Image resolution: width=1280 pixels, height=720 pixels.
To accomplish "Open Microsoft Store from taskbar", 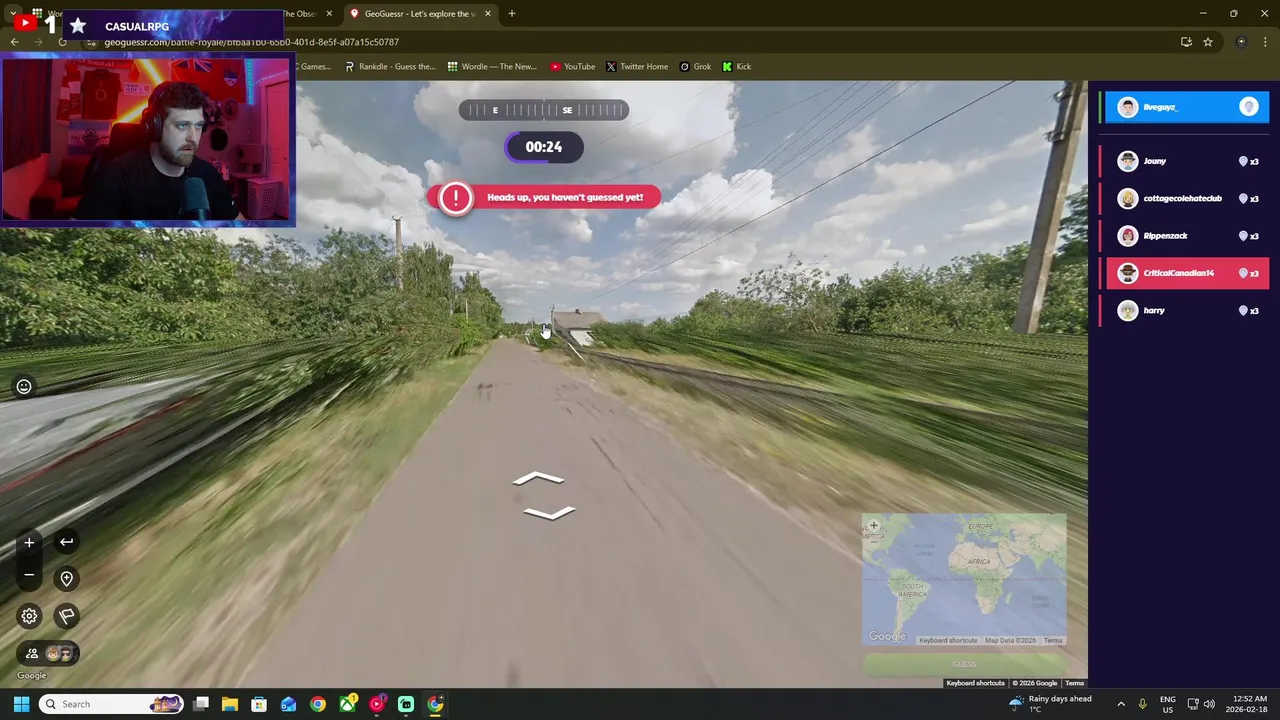I will pyautogui.click(x=259, y=704).
